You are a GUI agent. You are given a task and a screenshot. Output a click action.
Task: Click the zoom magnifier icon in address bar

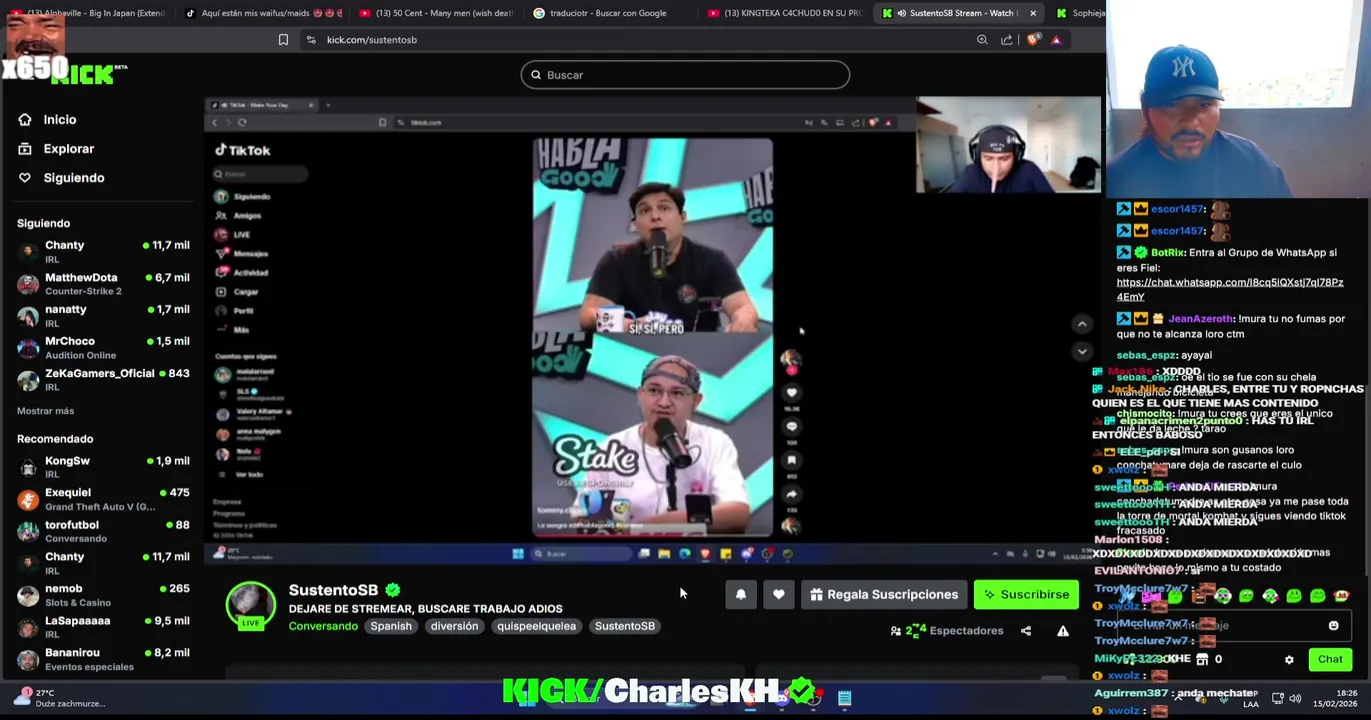982,40
